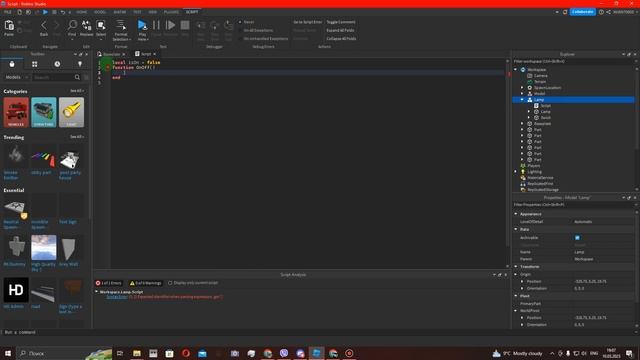Expand the Switch part under Lamp
The image size is (640, 360).
click(x=529, y=118)
